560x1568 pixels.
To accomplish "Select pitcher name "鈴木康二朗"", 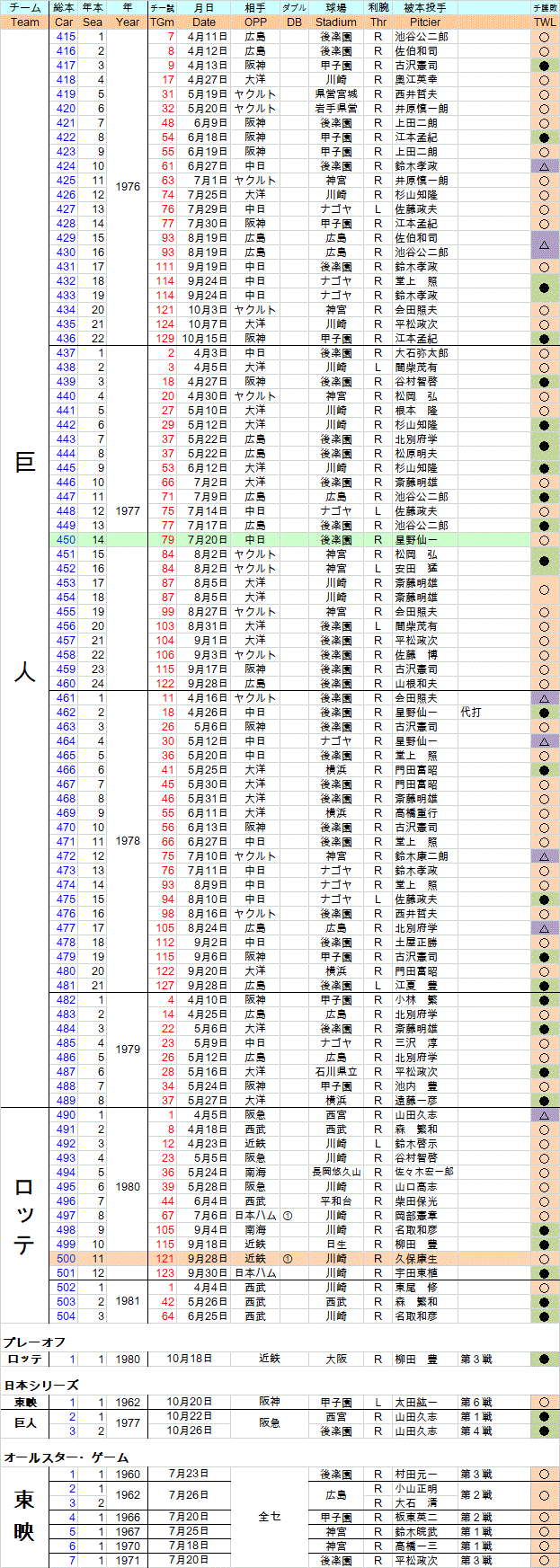I will pos(422,856).
